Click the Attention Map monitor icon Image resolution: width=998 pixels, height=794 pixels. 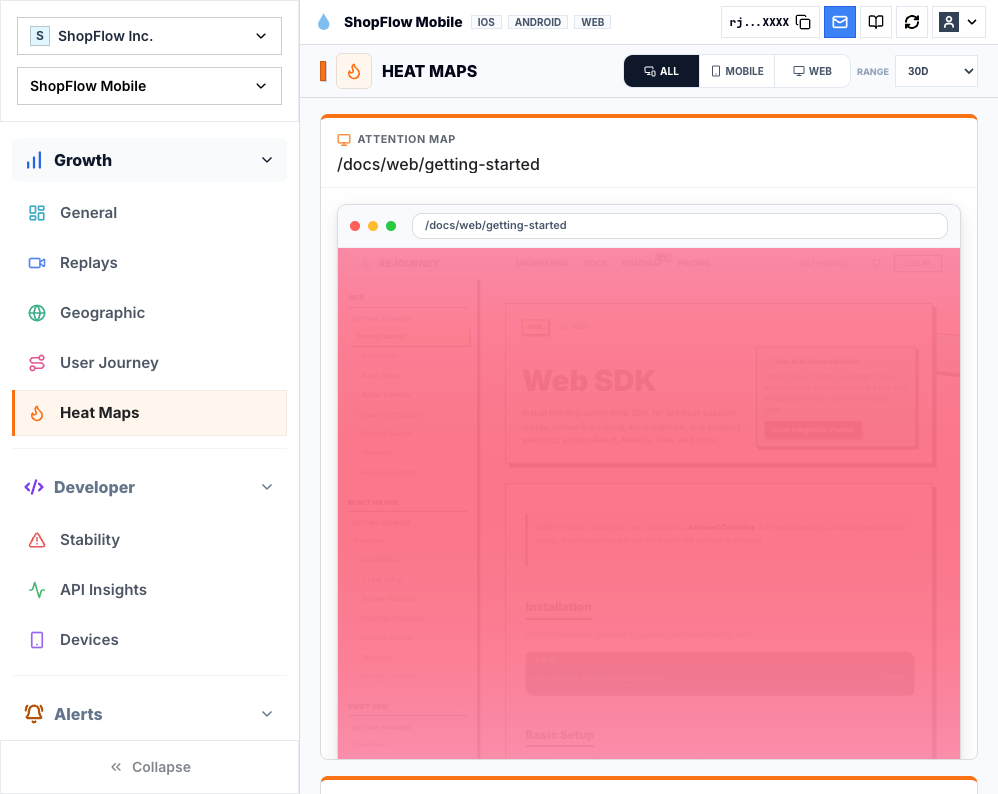[x=344, y=139]
